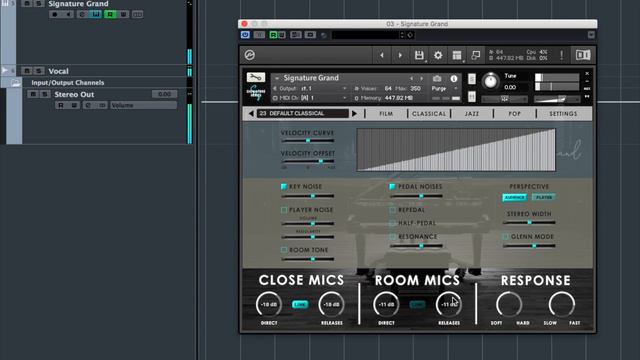Open the floppy disk save menu
The height and width of the screenshot is (360, 640).
(419, 55)
